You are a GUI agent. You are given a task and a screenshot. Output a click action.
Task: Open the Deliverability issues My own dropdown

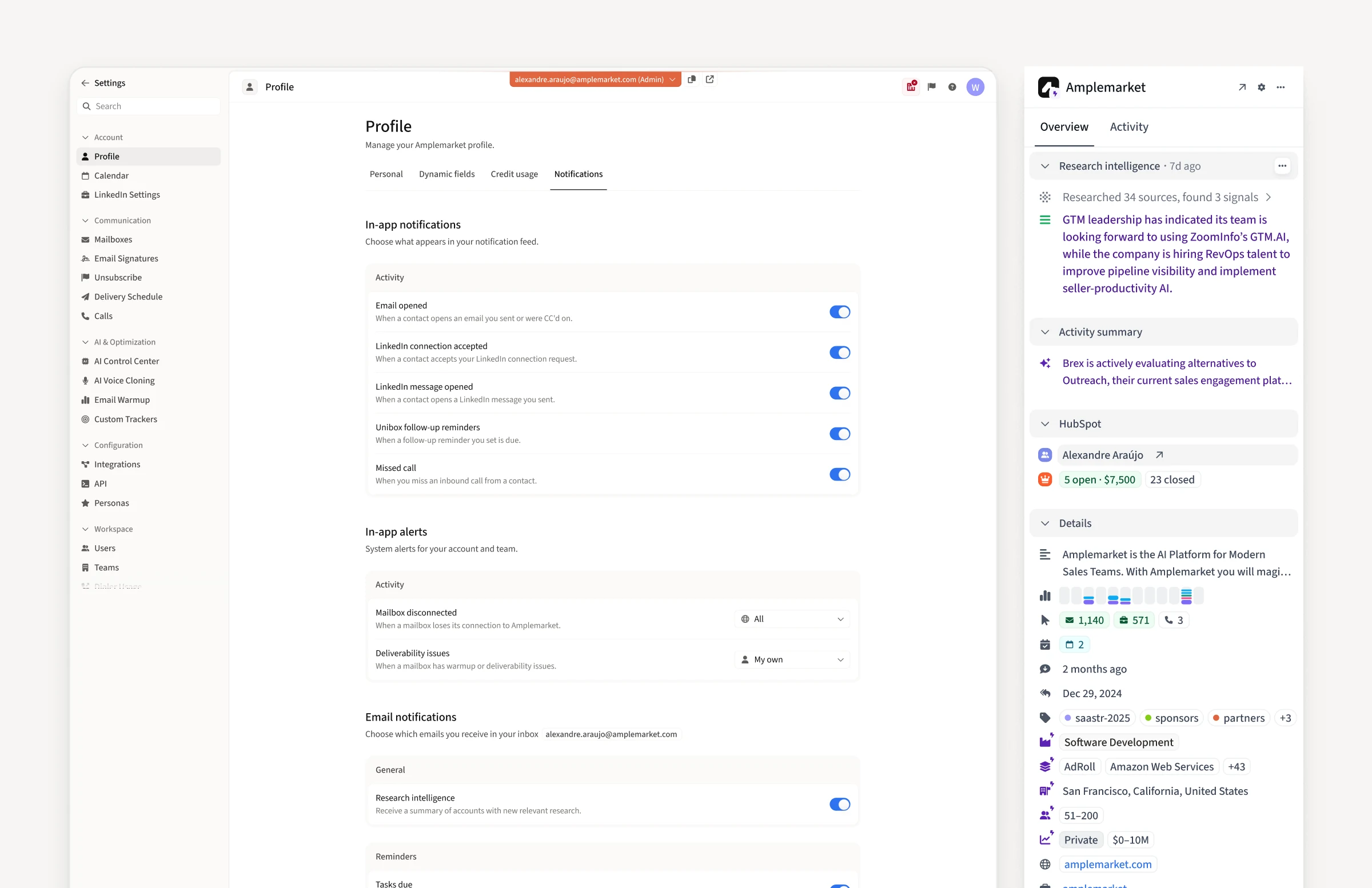(x=792, y=660)
